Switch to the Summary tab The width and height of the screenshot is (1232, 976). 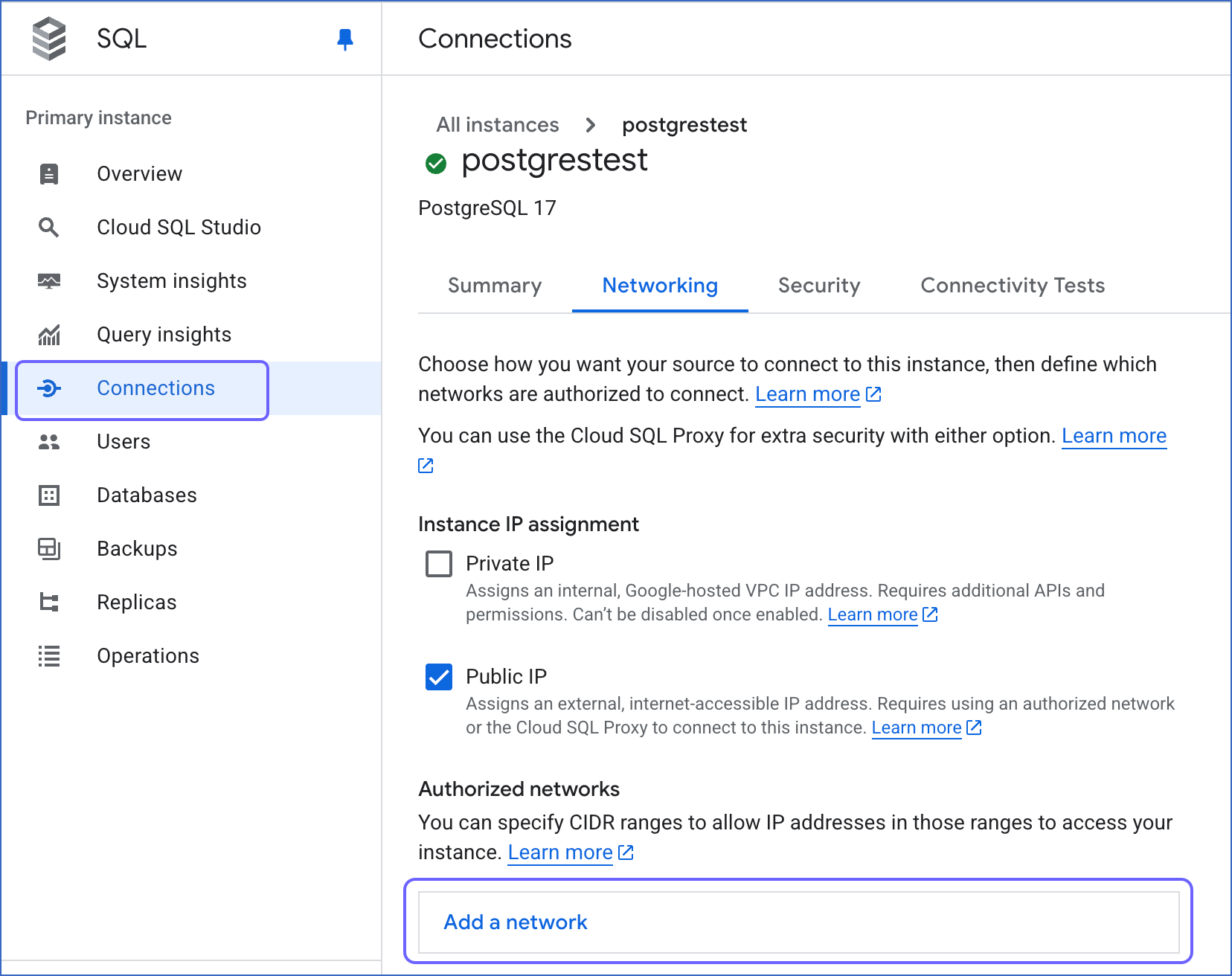pyautogui.click(x=495, y=286)
